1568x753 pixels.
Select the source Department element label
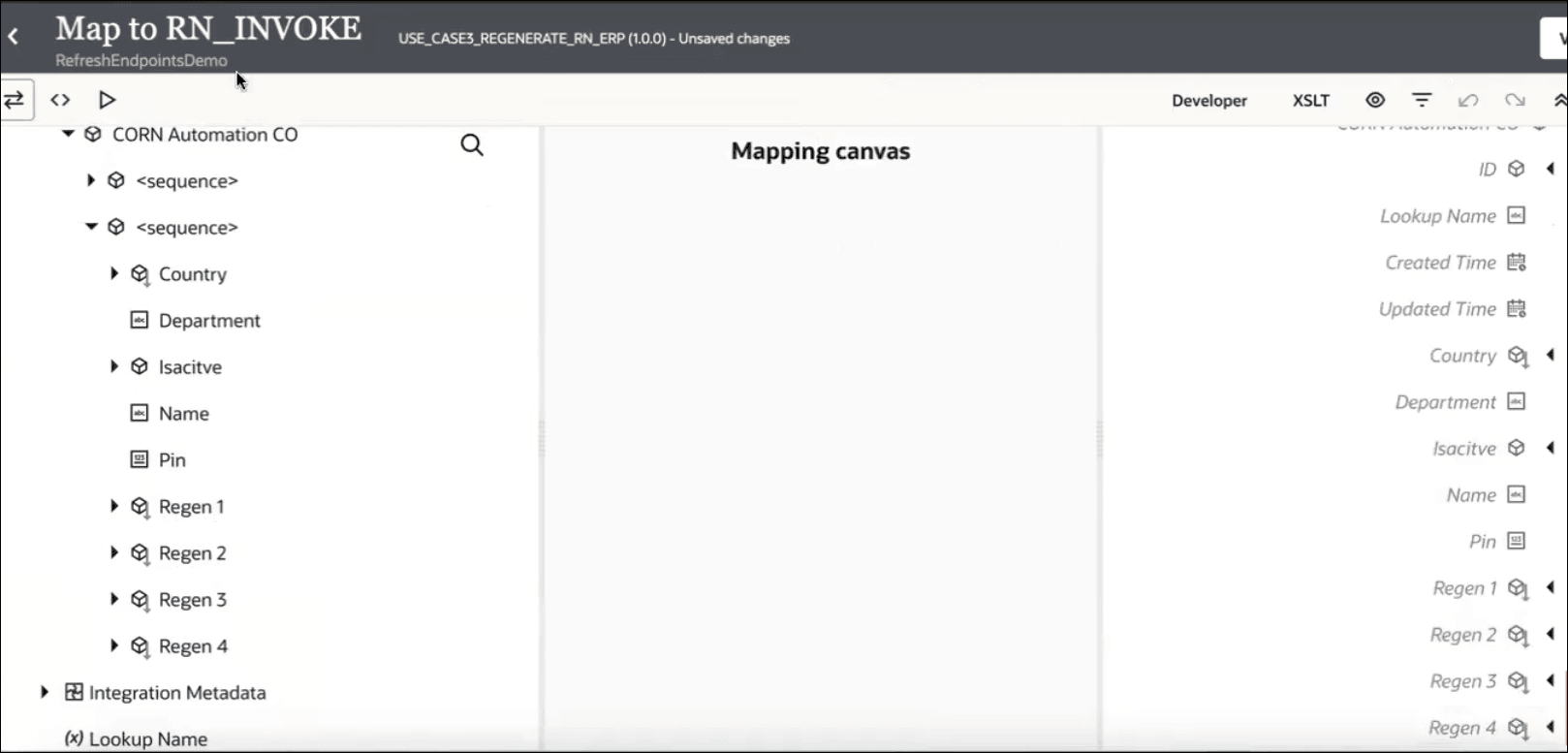[209, 321]
